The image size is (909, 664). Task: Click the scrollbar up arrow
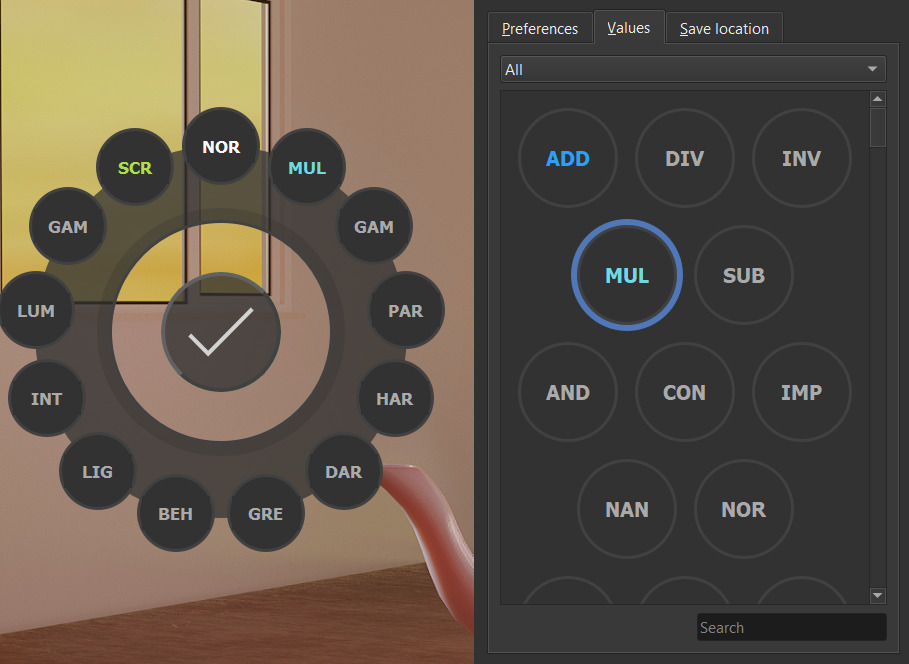click(x=878, y=99)
